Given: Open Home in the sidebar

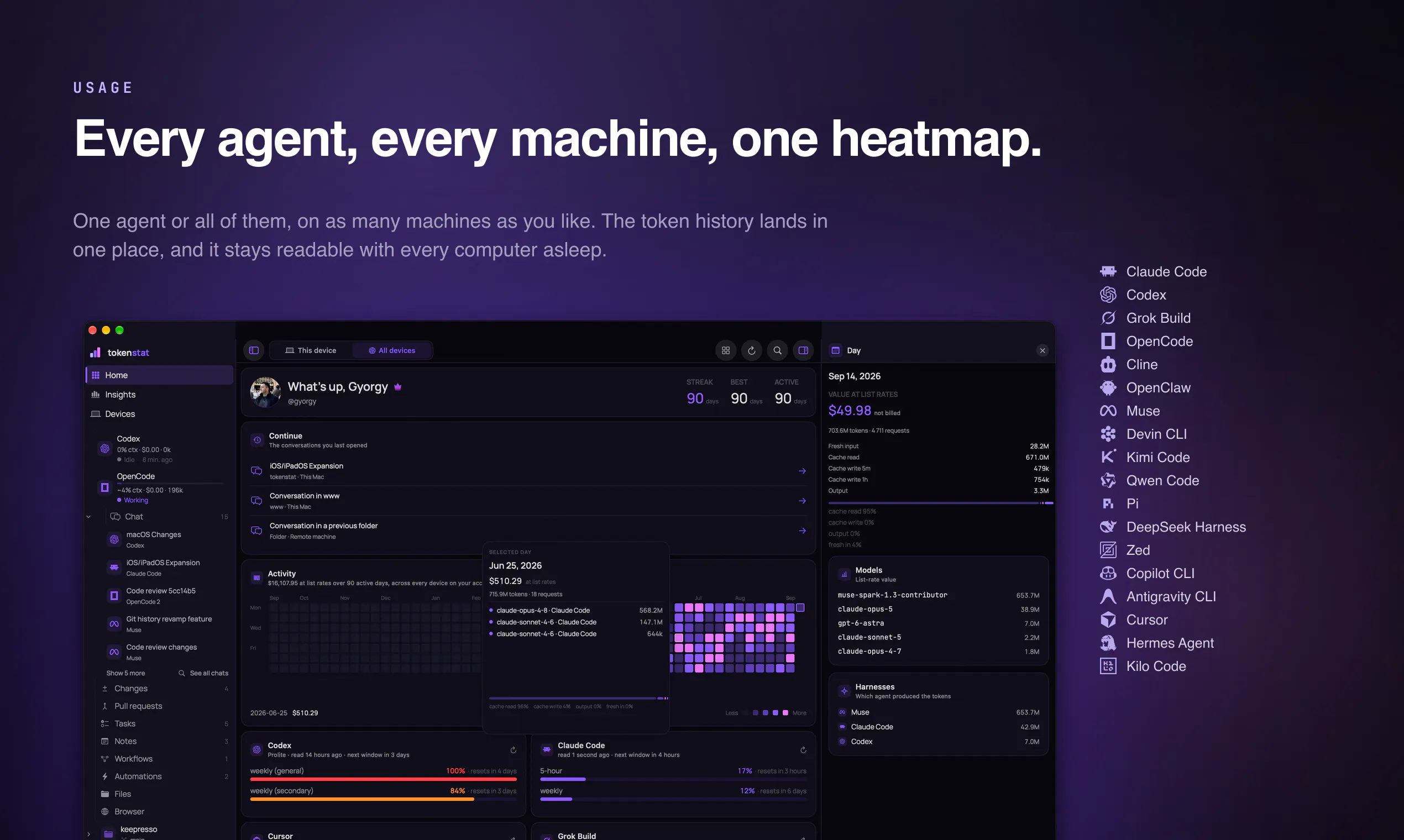Looking at the screenshot, I should [159, 375].
